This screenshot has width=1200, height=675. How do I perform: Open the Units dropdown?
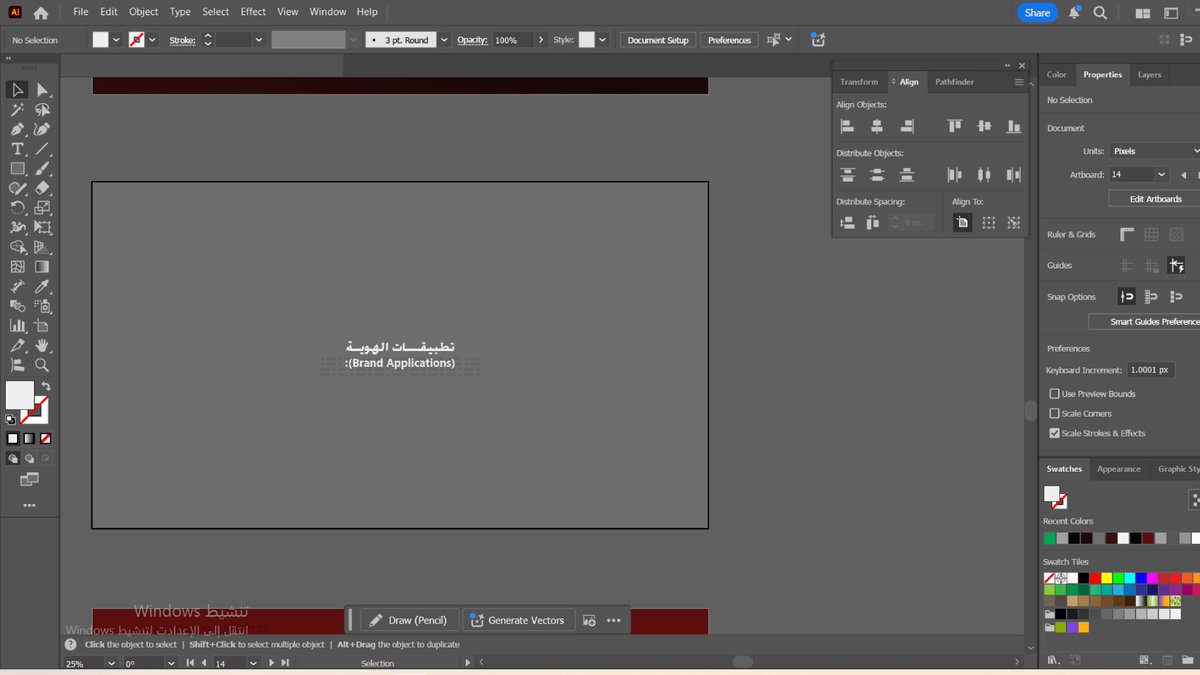(x=1154, y=151)
